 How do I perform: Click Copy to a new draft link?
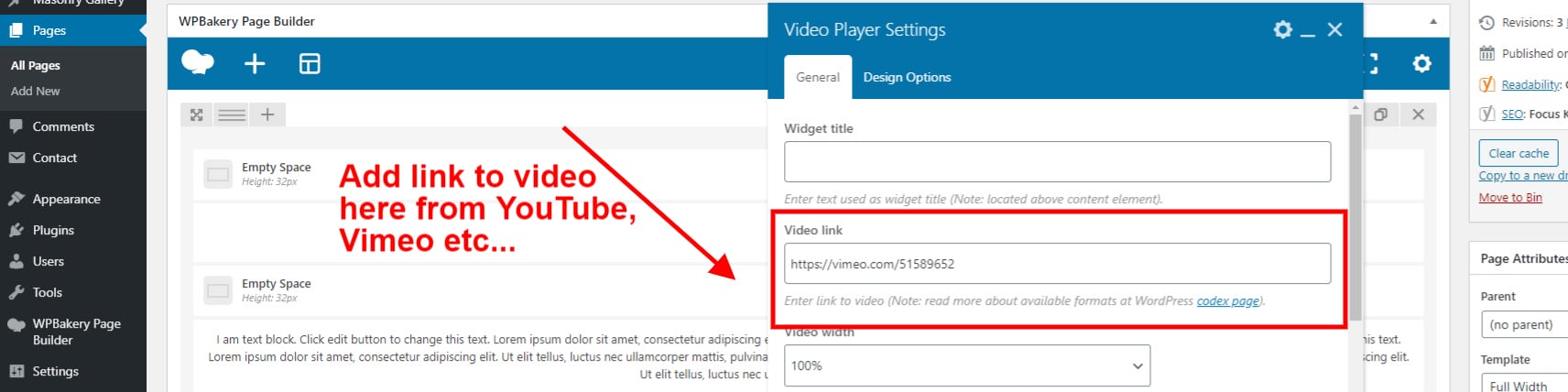1523,175
